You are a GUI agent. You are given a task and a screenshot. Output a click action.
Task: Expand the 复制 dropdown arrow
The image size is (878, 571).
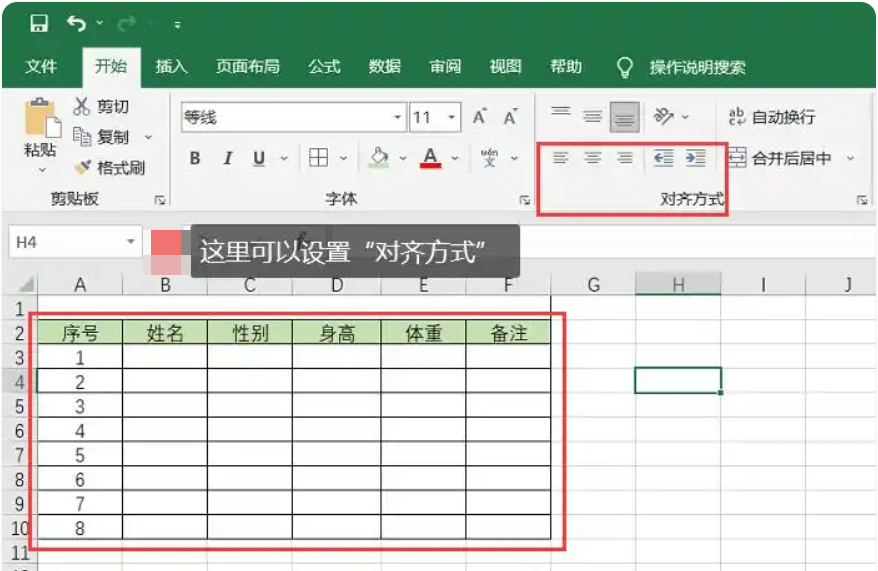[148, 137]
